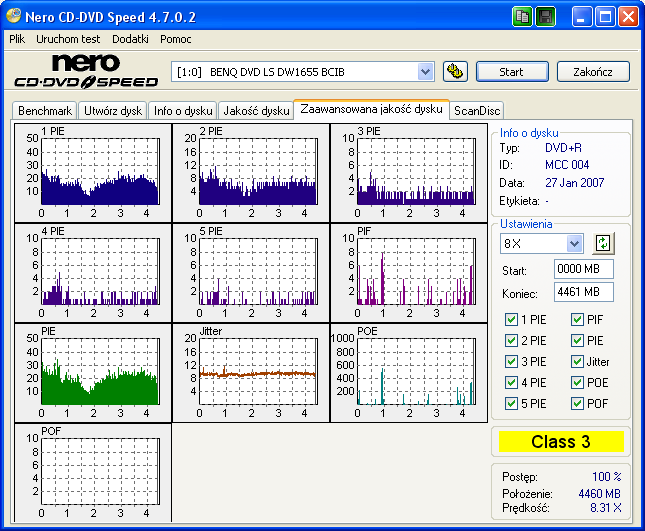
Task: Switch to the Benchmark tab
Action: click(x=45, y=111)
